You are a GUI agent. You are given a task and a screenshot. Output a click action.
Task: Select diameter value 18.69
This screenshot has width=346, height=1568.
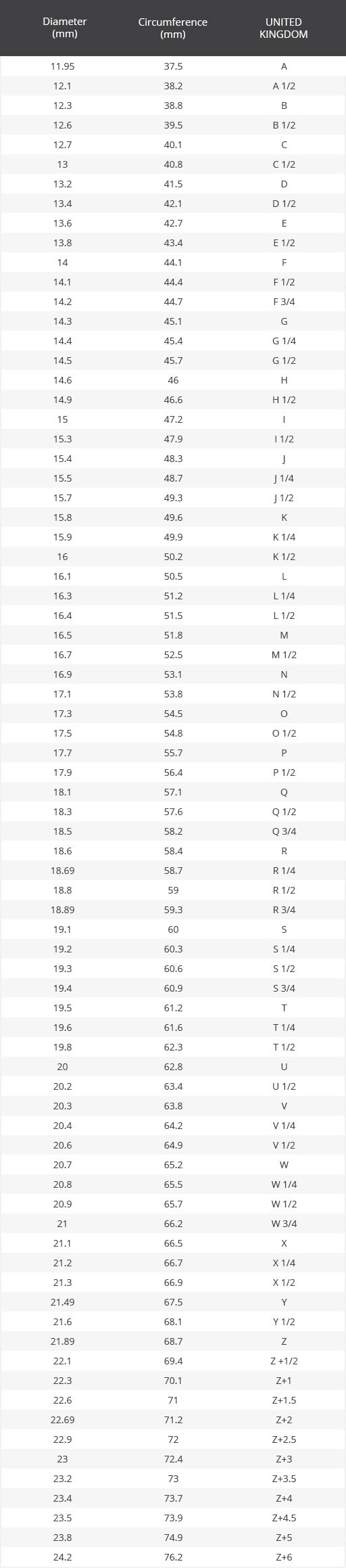pyautogui.click(x=62, y=871)
